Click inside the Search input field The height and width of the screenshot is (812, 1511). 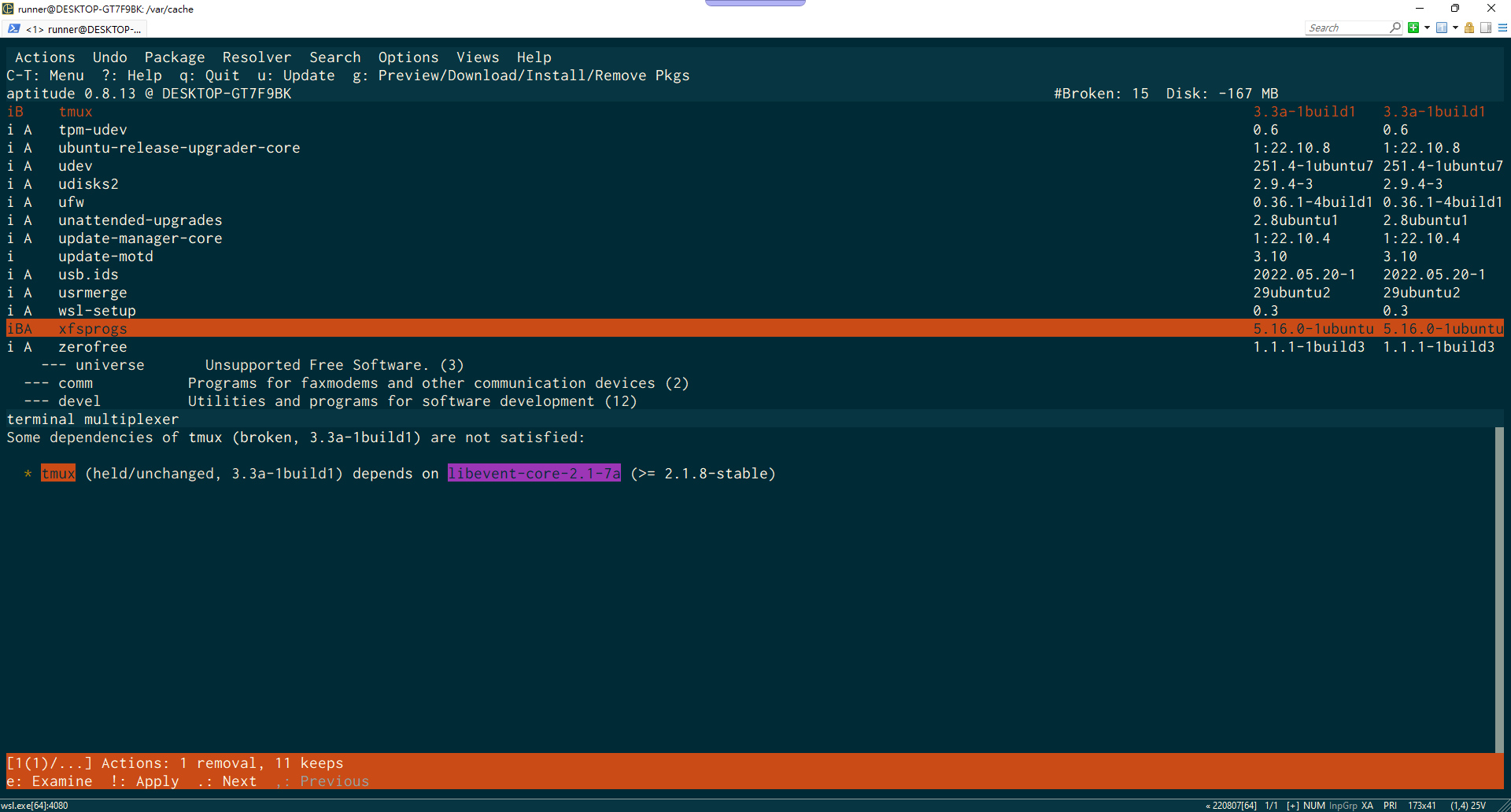pyautogui.click(x=1346, y=28)
